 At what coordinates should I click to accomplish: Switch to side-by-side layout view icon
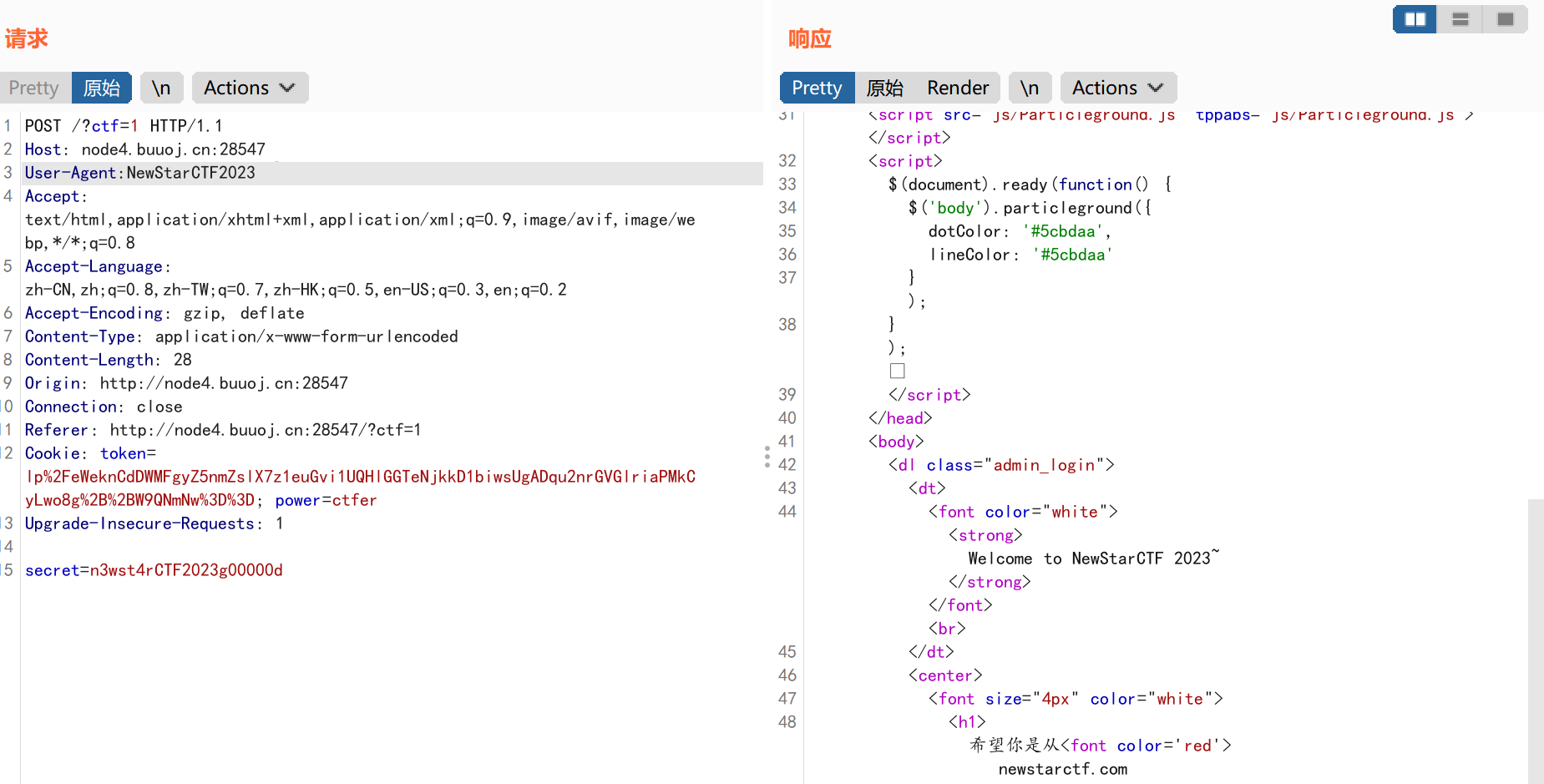[1415, 19]
